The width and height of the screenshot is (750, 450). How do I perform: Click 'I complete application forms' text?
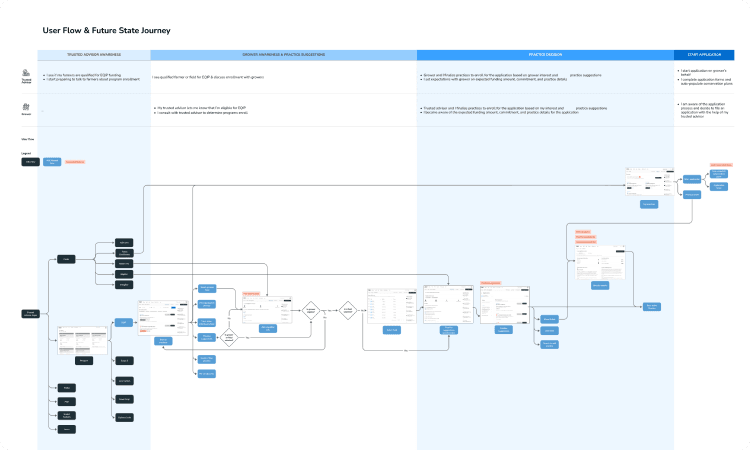click(706, 82)
